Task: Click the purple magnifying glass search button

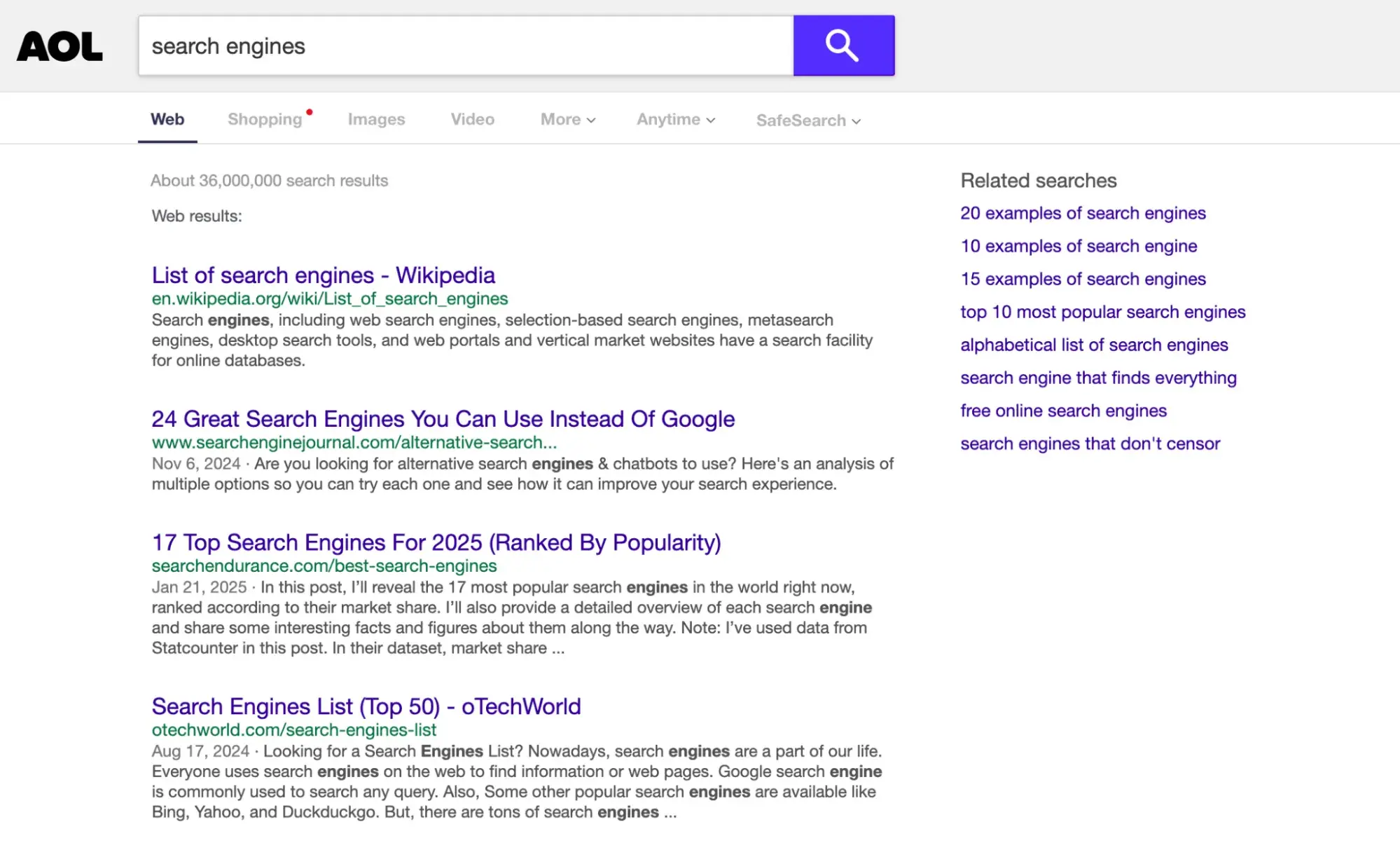Action: [843, 46]
